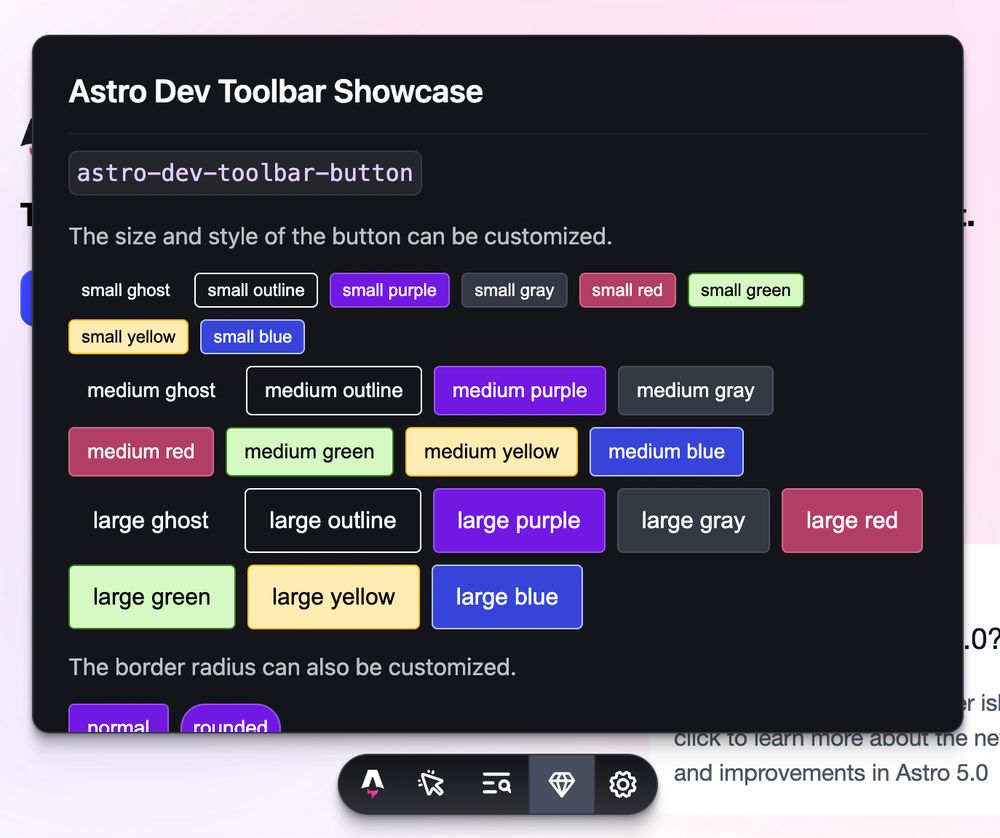Click the small outline button
1000x838 pixels.
[256, 290]
